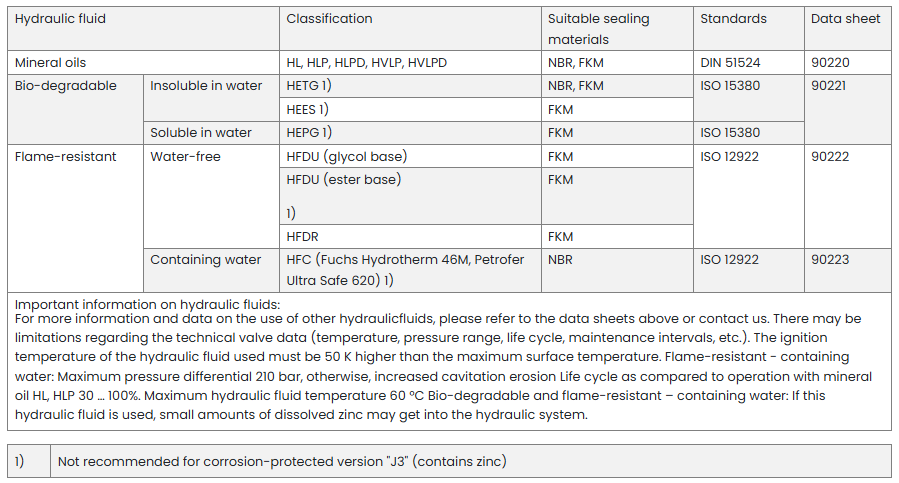This screenshot has height=483, width=899.
Task: Select the Mineral oils row label
Action: click(51, 63)
